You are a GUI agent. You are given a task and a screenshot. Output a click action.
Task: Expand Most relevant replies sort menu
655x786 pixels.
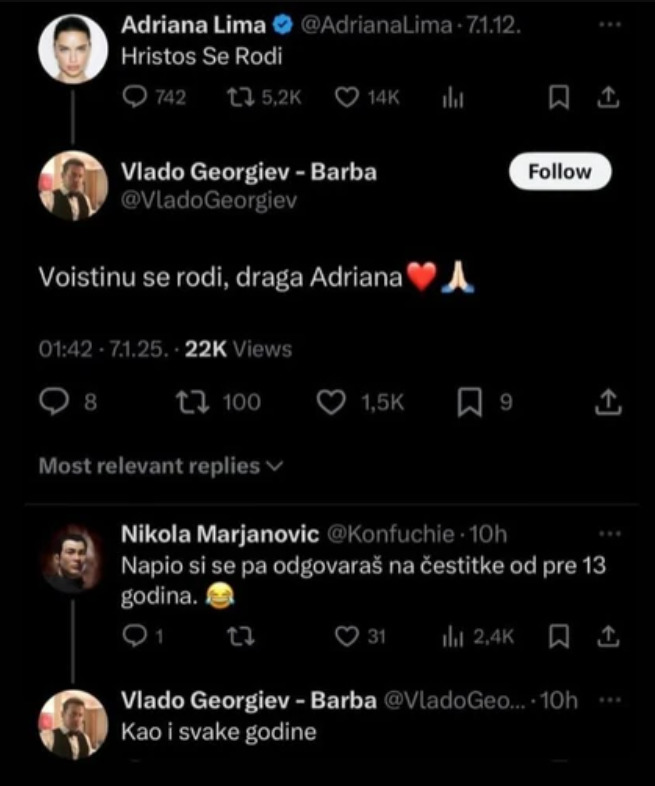click(161, 466)
